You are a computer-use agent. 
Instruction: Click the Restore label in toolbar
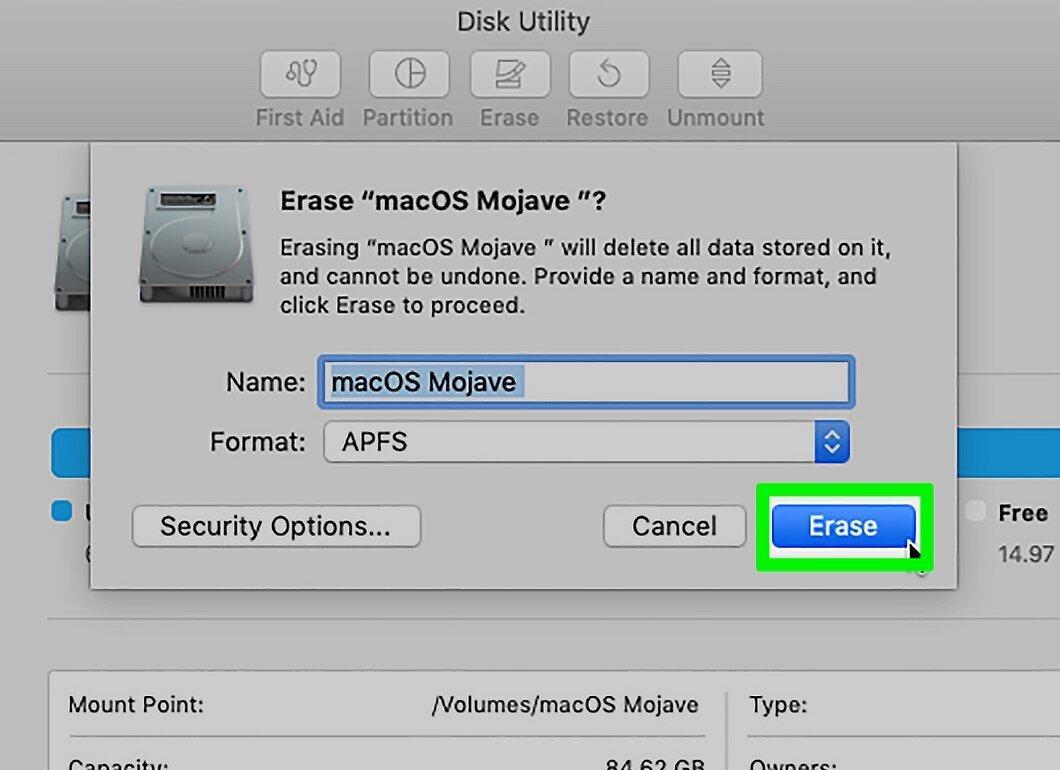coord(607,118)
